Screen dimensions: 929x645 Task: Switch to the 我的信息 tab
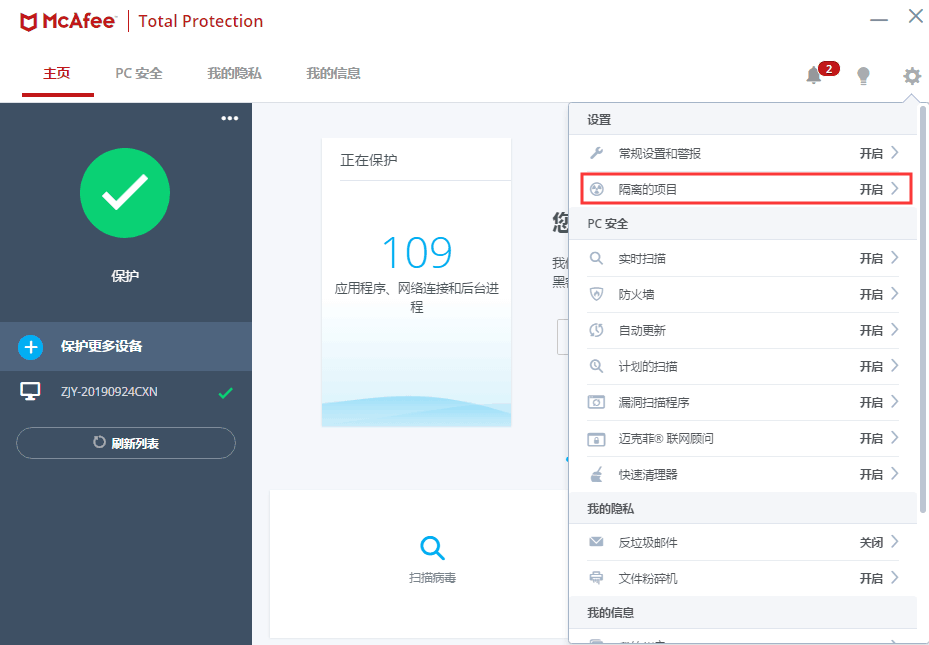click(333, 73)
